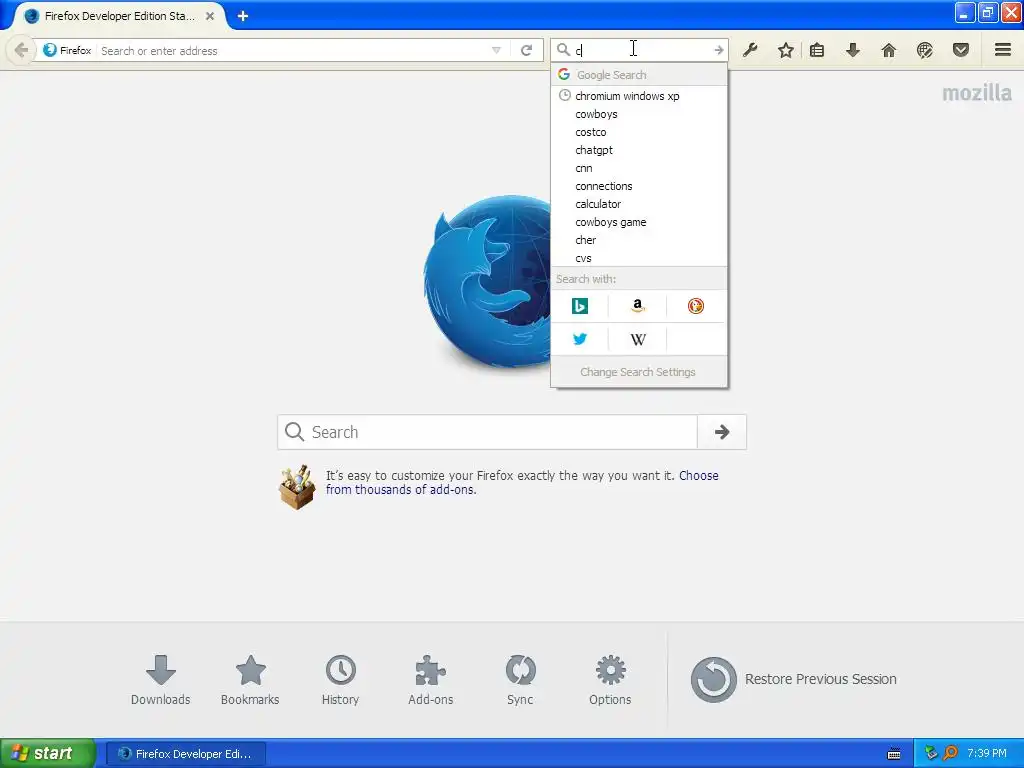The height and width of the screenshot is (768, 1024).
Task: Click the globe icon in toolbar
Action: (925, 50)
